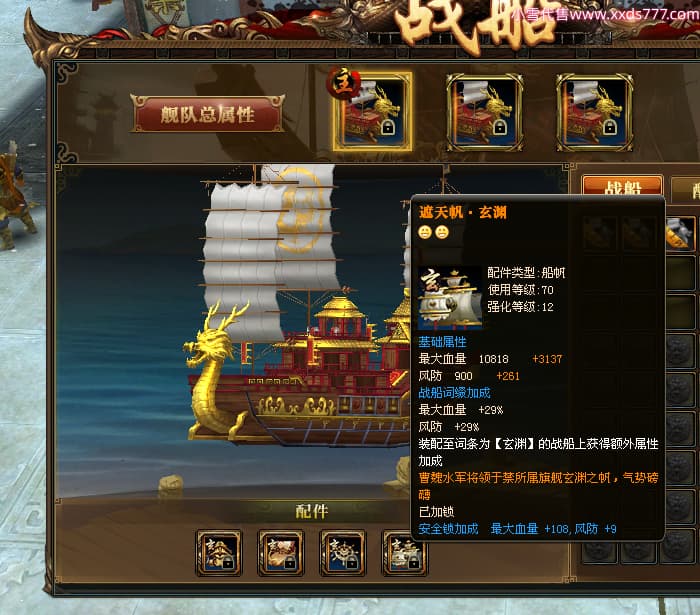This screenshot has height=615, width=700.
Task: Click the red 主 badge on the first ship
Action: (344, 83)
